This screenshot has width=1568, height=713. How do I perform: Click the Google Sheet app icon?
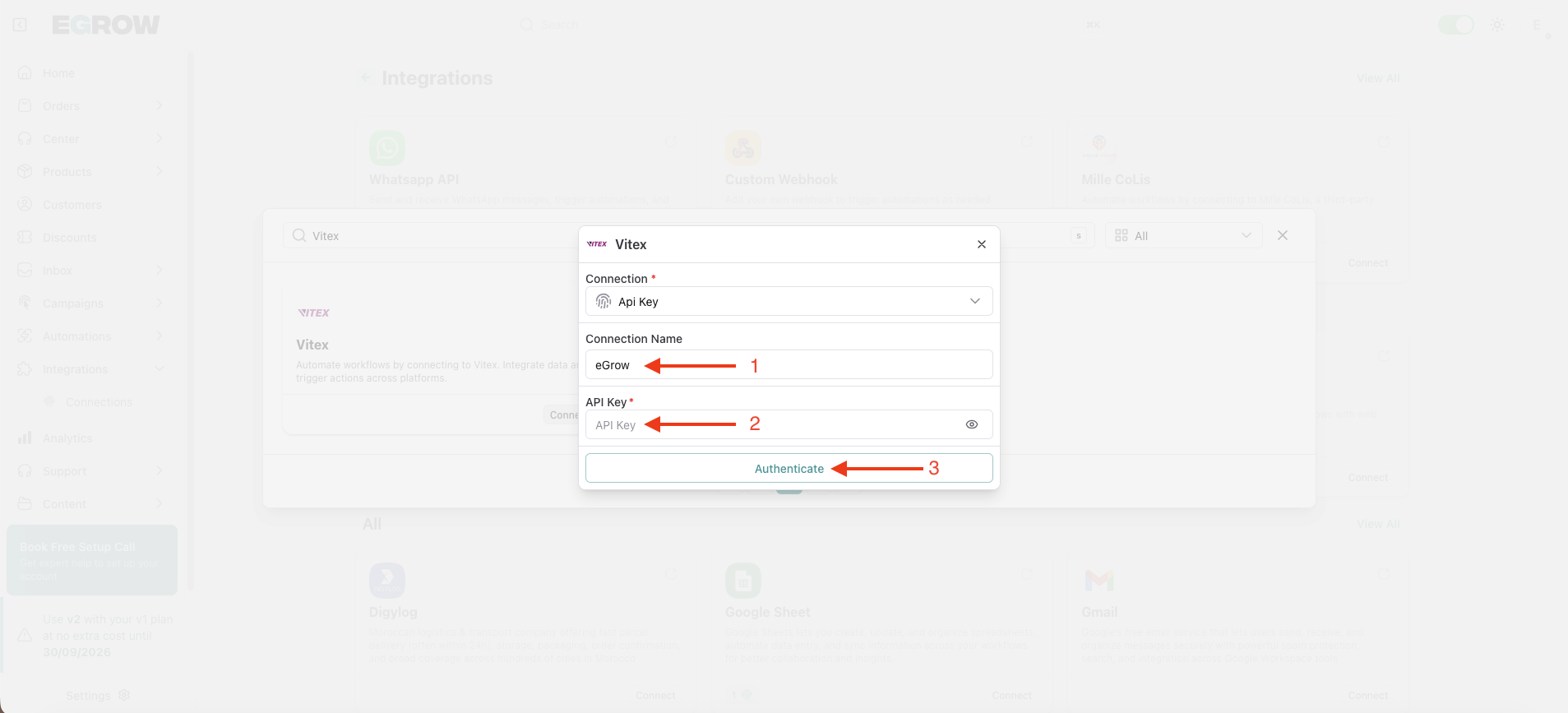point(743,581)
